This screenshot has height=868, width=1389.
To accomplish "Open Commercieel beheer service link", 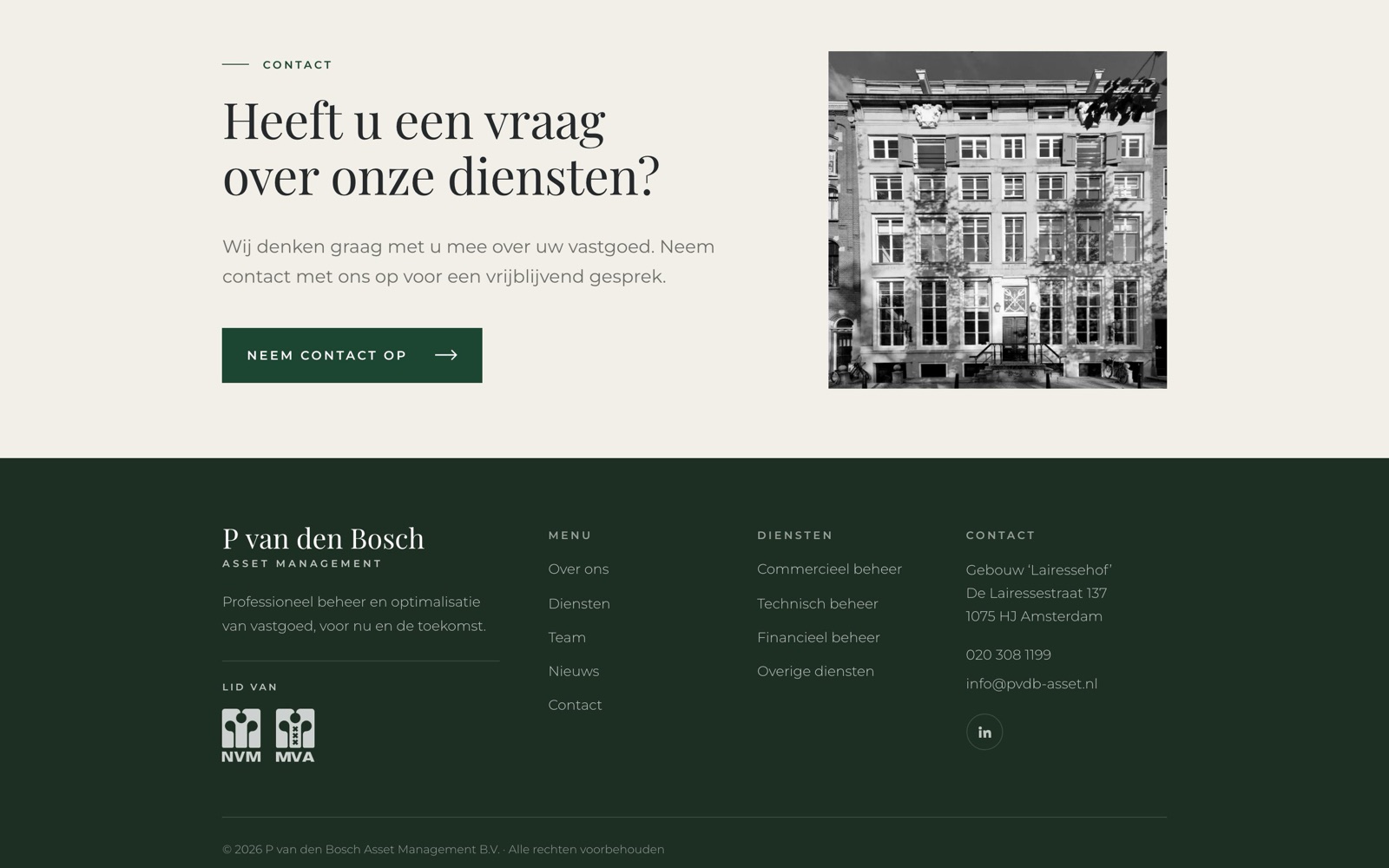I will tap(829, 569).
